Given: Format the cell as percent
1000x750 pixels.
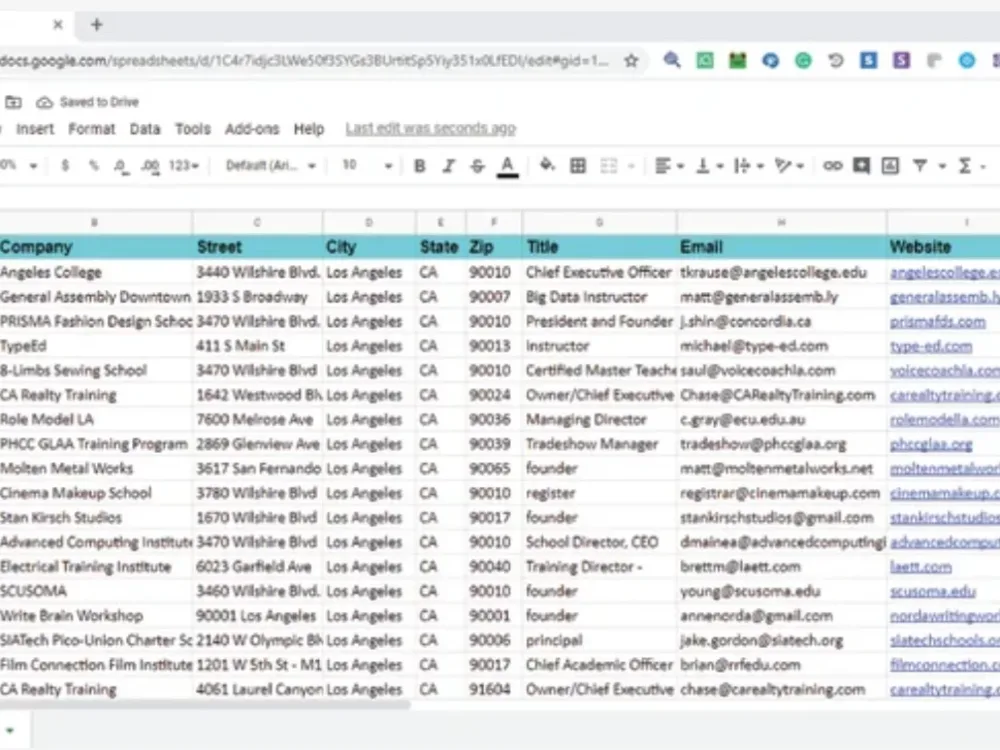Looking at the screenshot, I should (94, 166).
